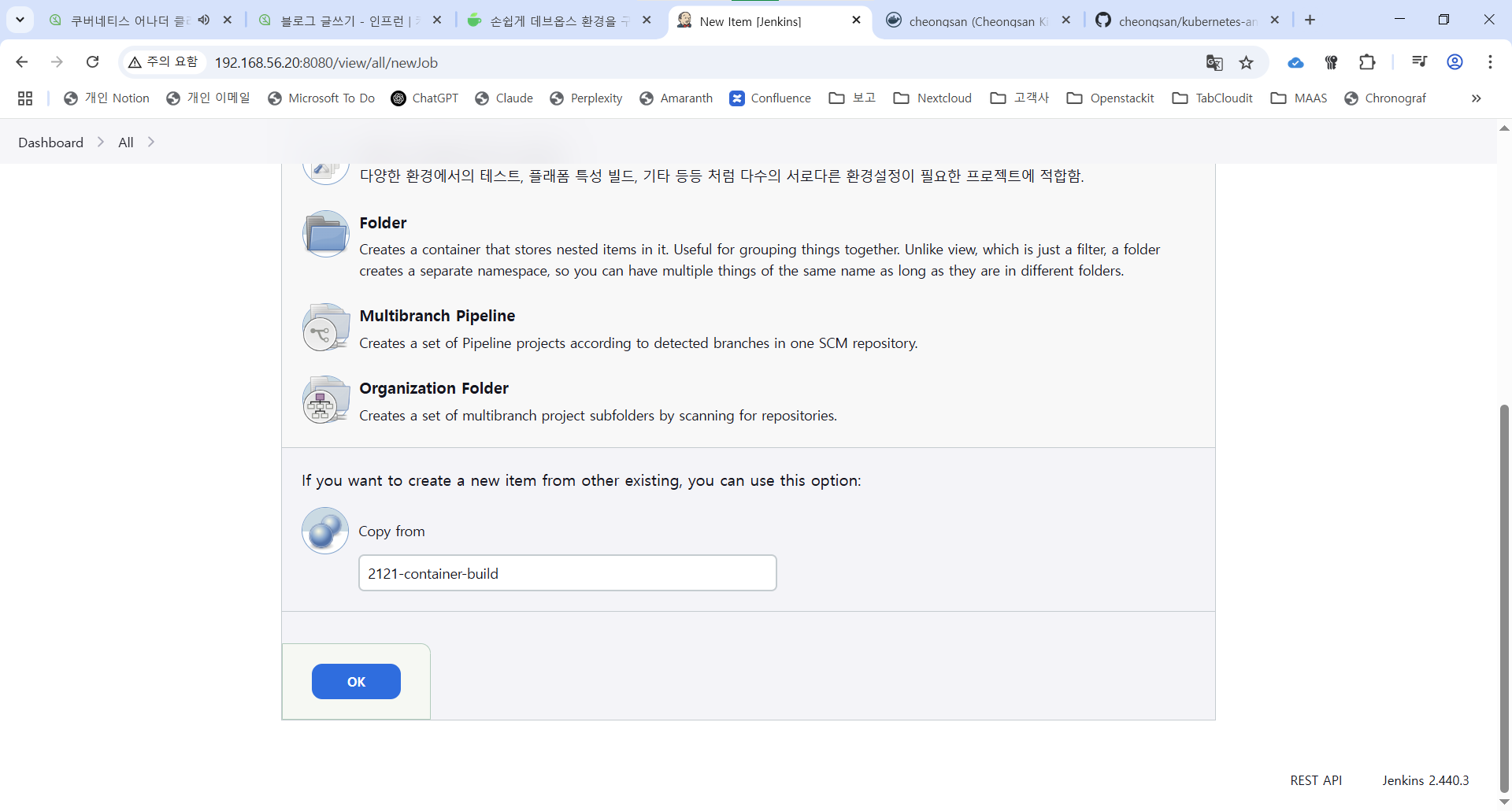The image size is (1512, 811).
Task: Click the browser back arrow
Action: coord(22,62)
